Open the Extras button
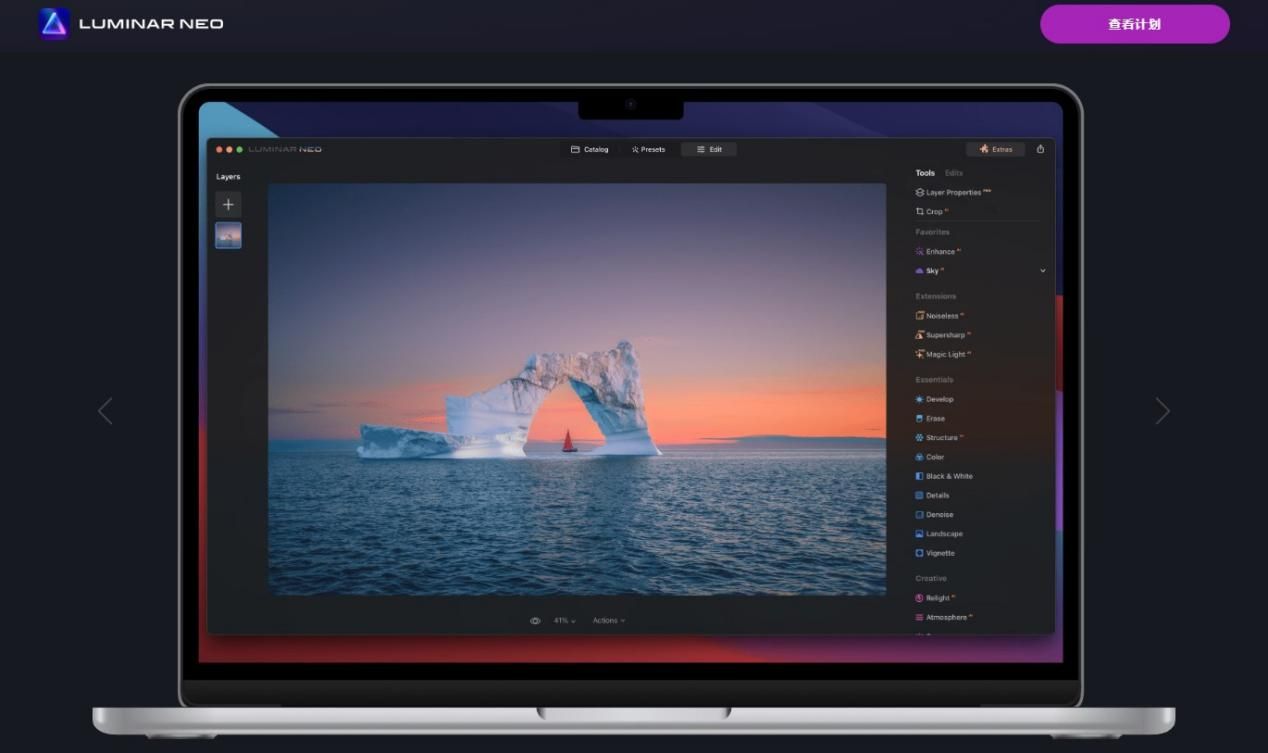The width and height of the screenshot is (1268, 753). tap(995, 149)
